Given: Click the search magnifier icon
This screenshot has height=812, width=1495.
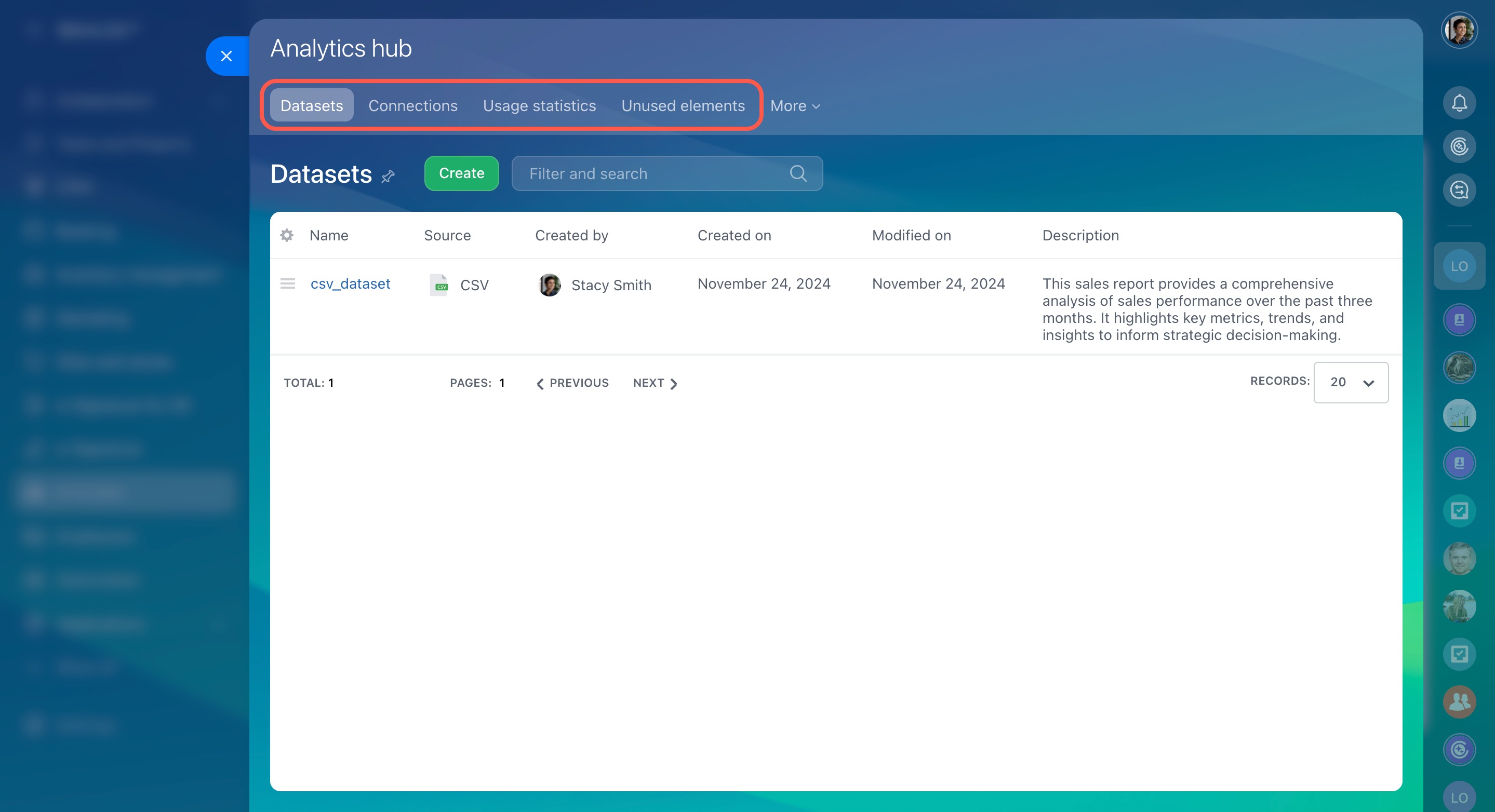Looking at the screenshot, I should [798, 173].
